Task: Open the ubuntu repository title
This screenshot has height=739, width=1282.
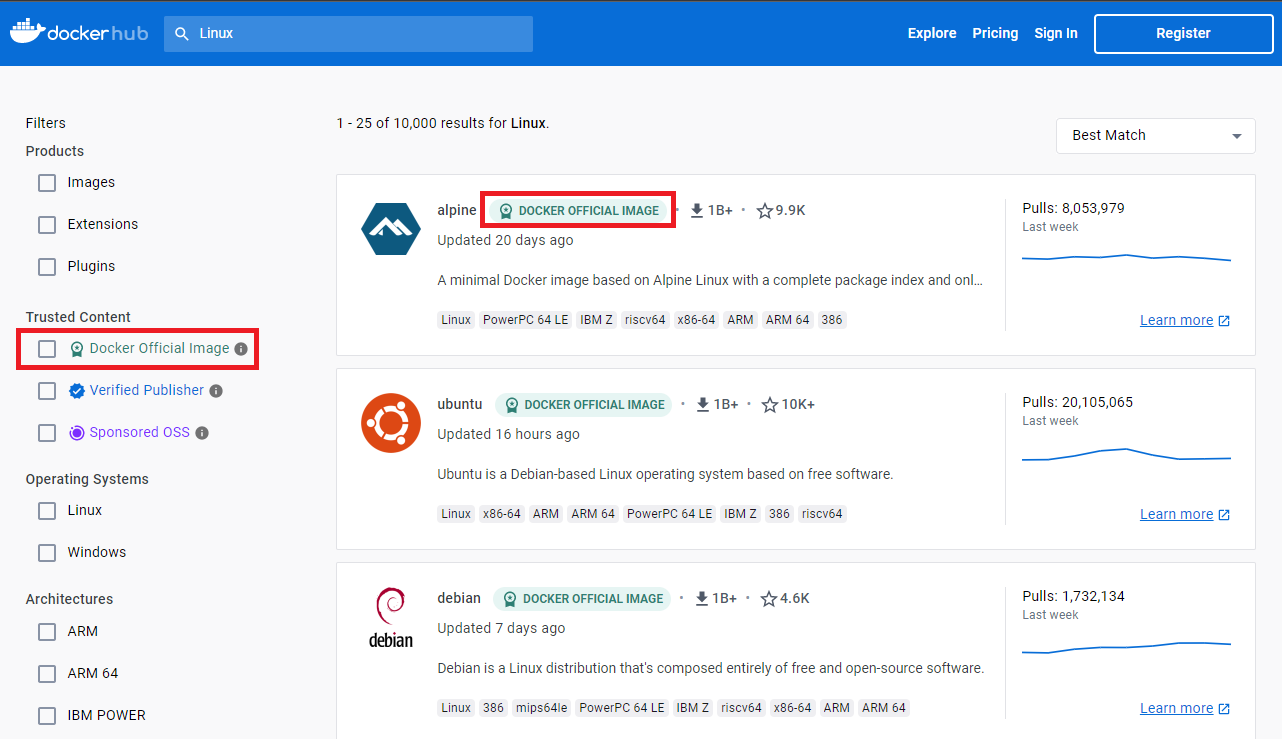Action: tap(460, 404)
